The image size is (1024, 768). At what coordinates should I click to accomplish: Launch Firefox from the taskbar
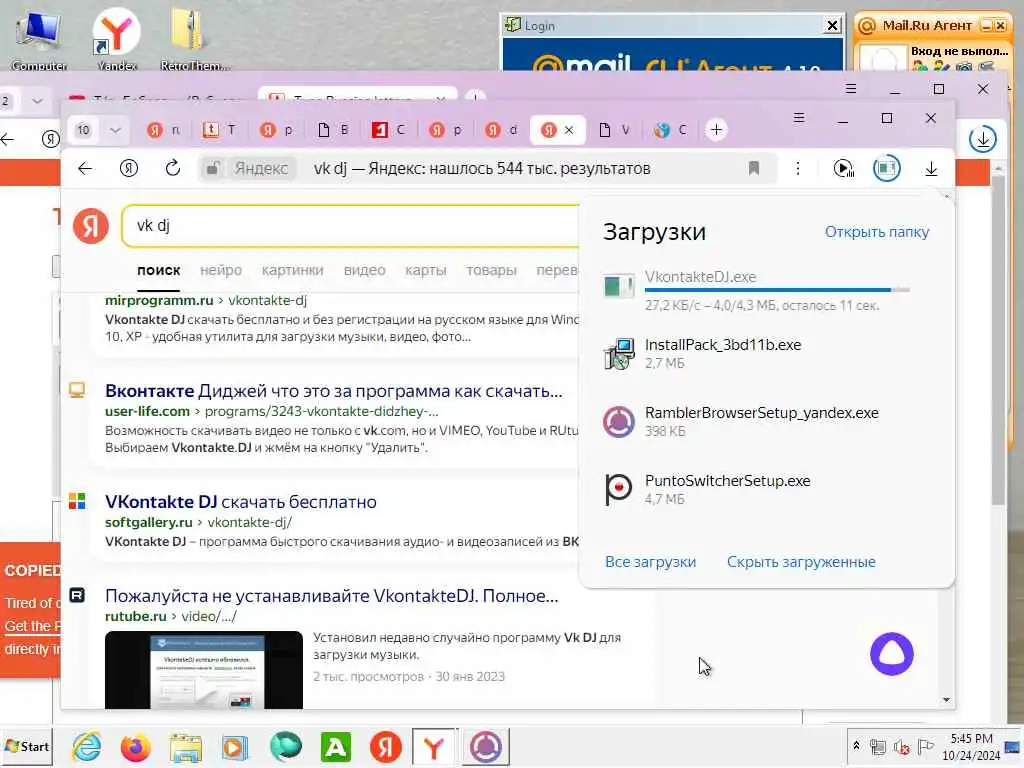tap(135, 747)
